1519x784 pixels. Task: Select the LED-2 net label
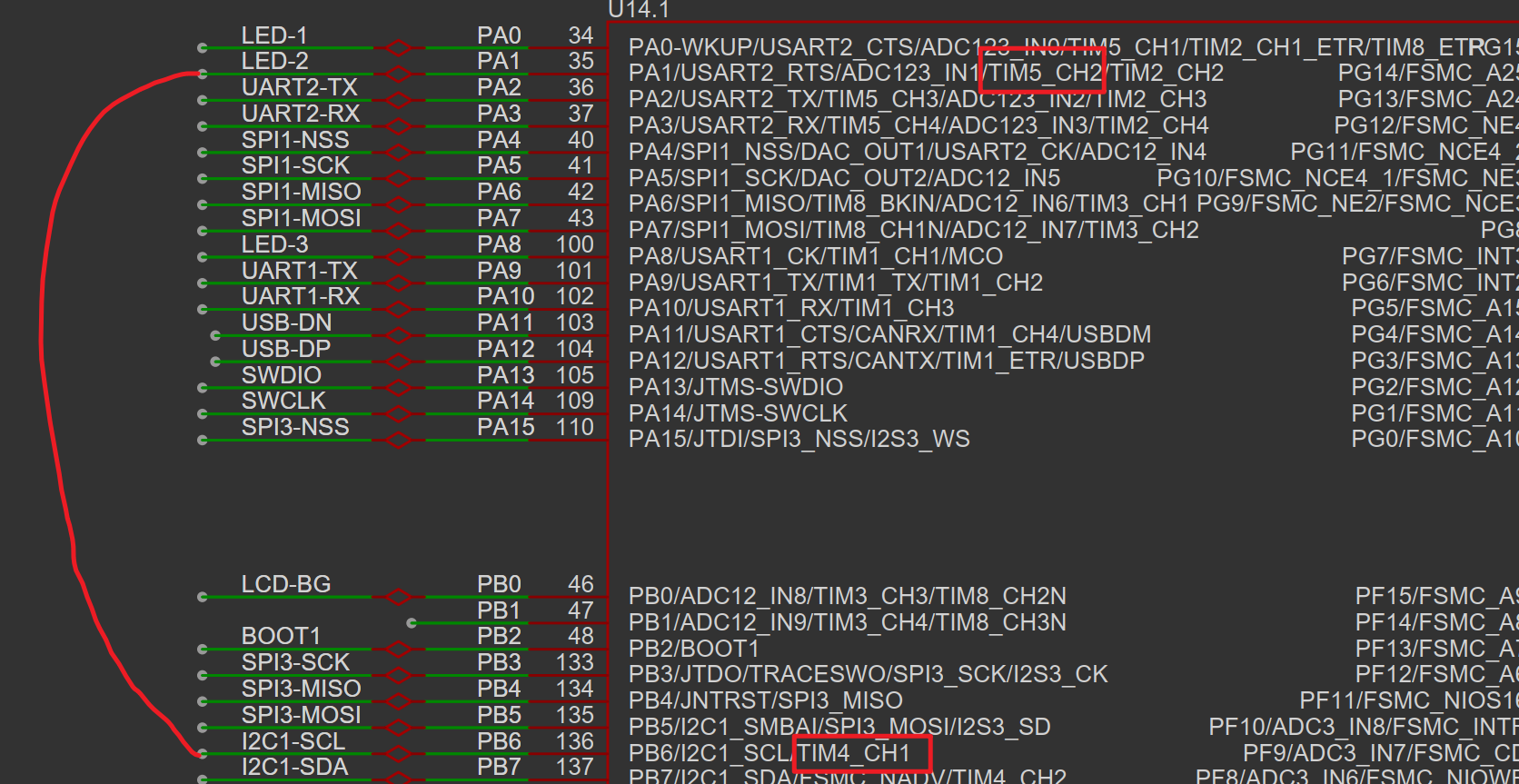coord(274,61)
